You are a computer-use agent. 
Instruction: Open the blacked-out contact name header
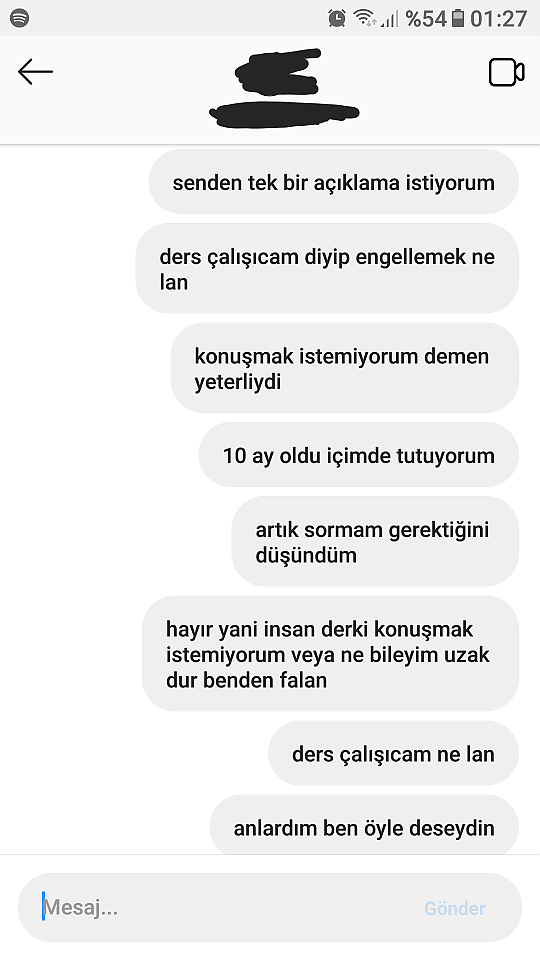click(x=284, y=89)
